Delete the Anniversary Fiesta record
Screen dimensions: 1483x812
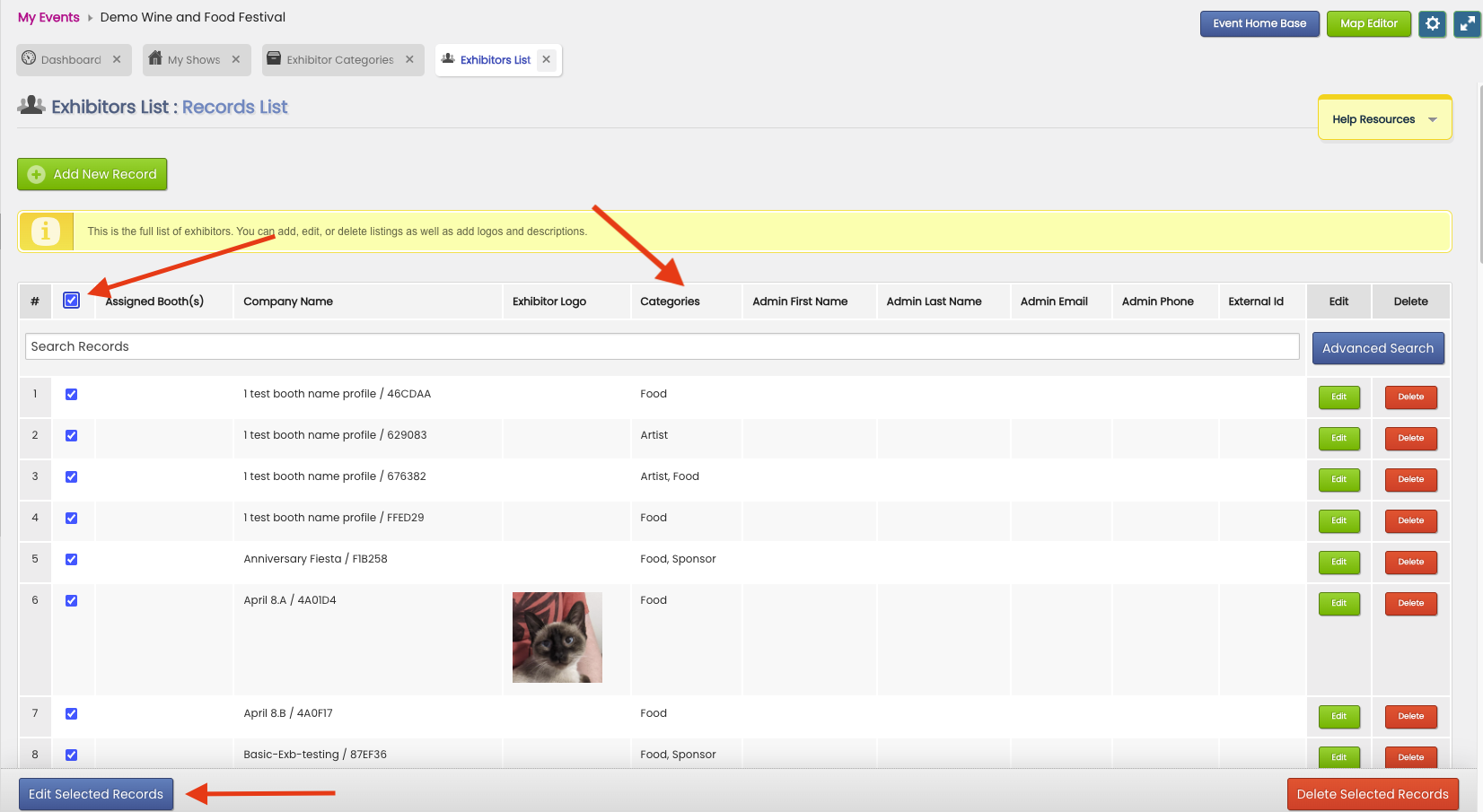click(1410, 562)
